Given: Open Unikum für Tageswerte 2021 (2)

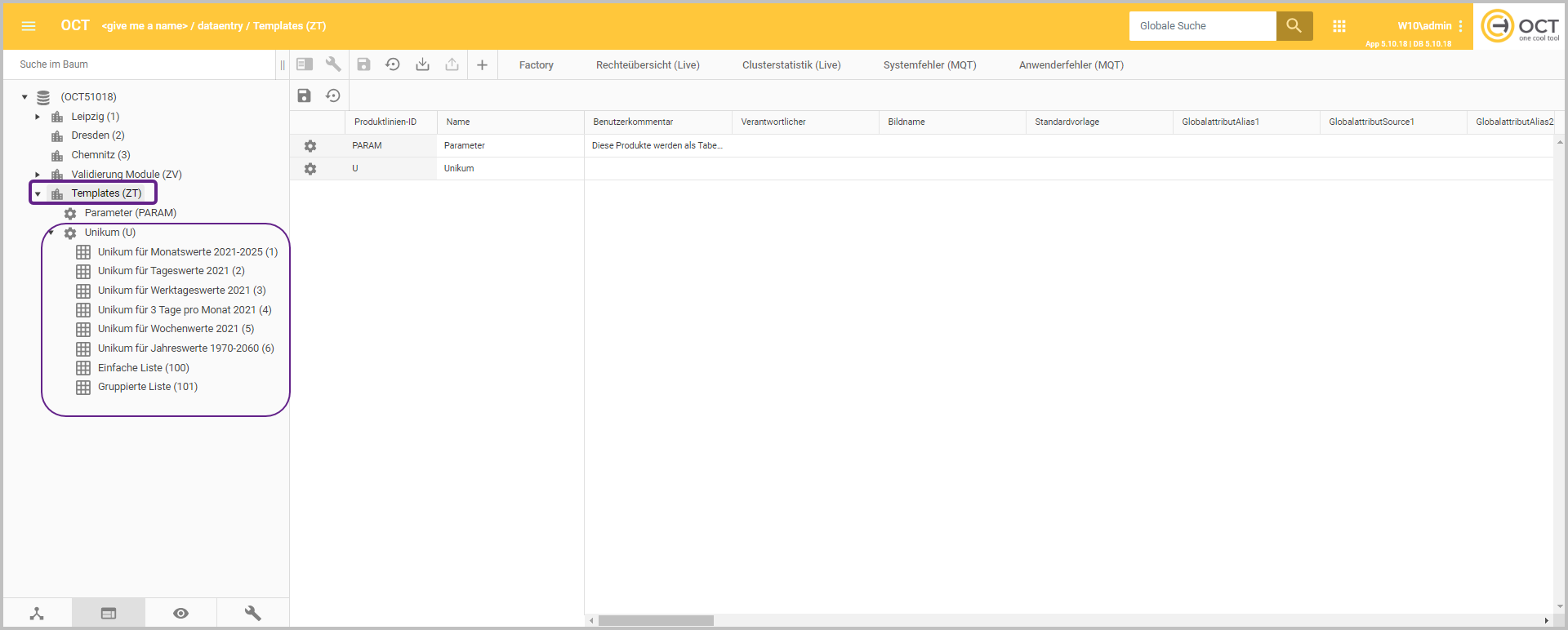Looking at the screenshot, I should click(171, 271).
